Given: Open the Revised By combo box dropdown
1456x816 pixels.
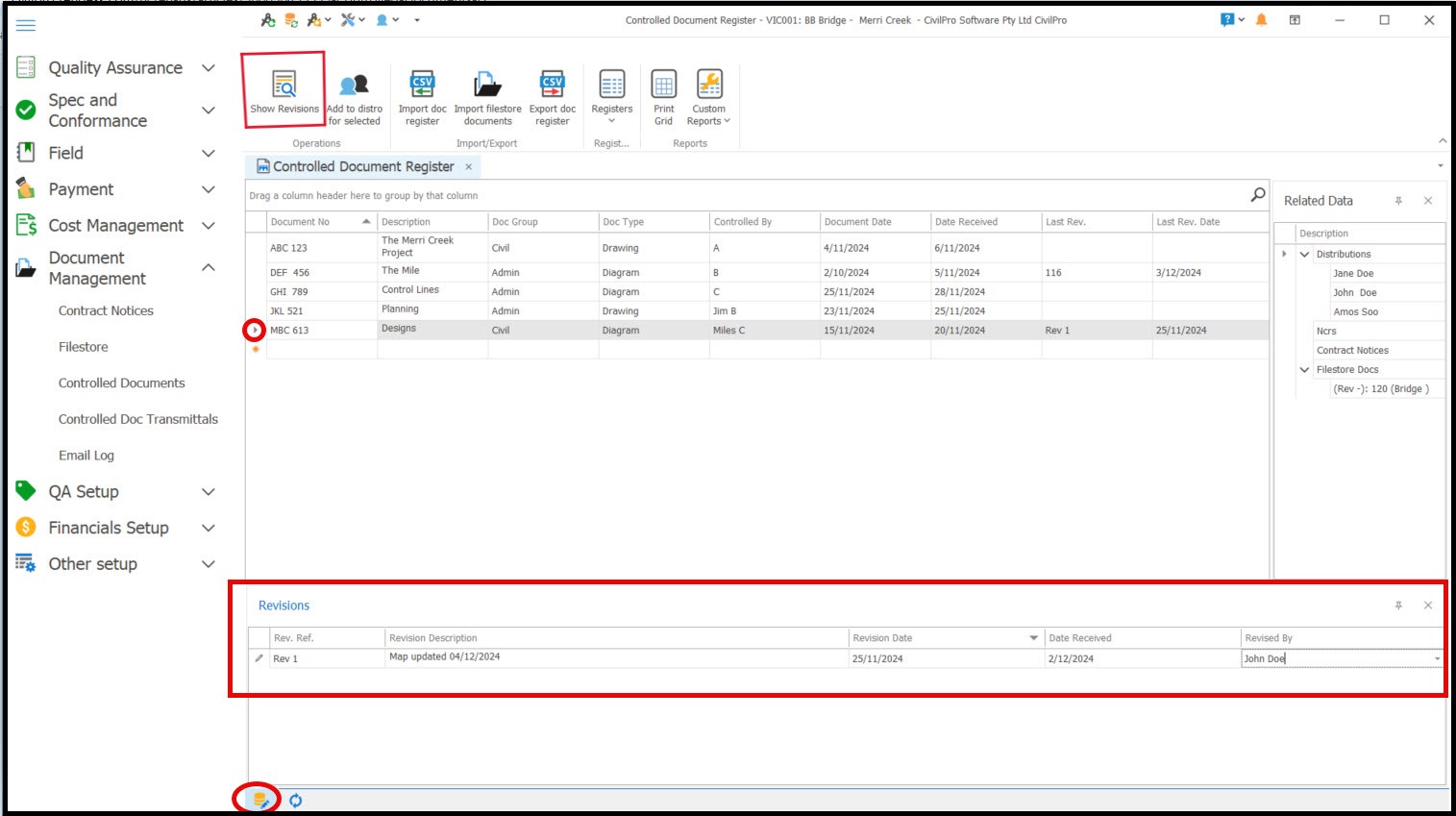Looking at the screenshot, I should click(x=1437, y=659).
